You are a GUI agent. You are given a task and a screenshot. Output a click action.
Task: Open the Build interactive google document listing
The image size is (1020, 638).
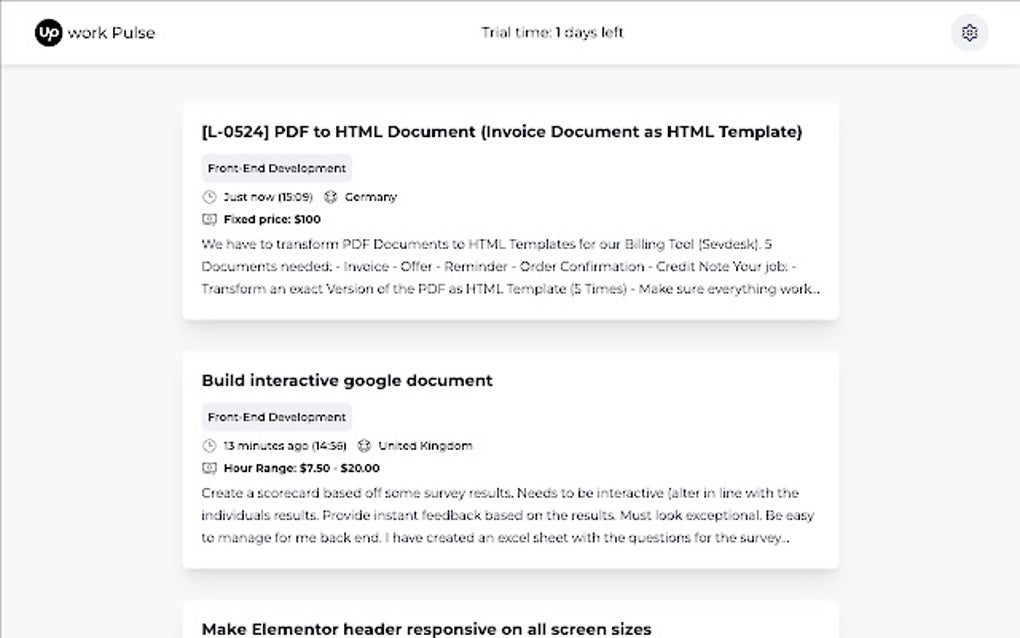click(346, 380)
